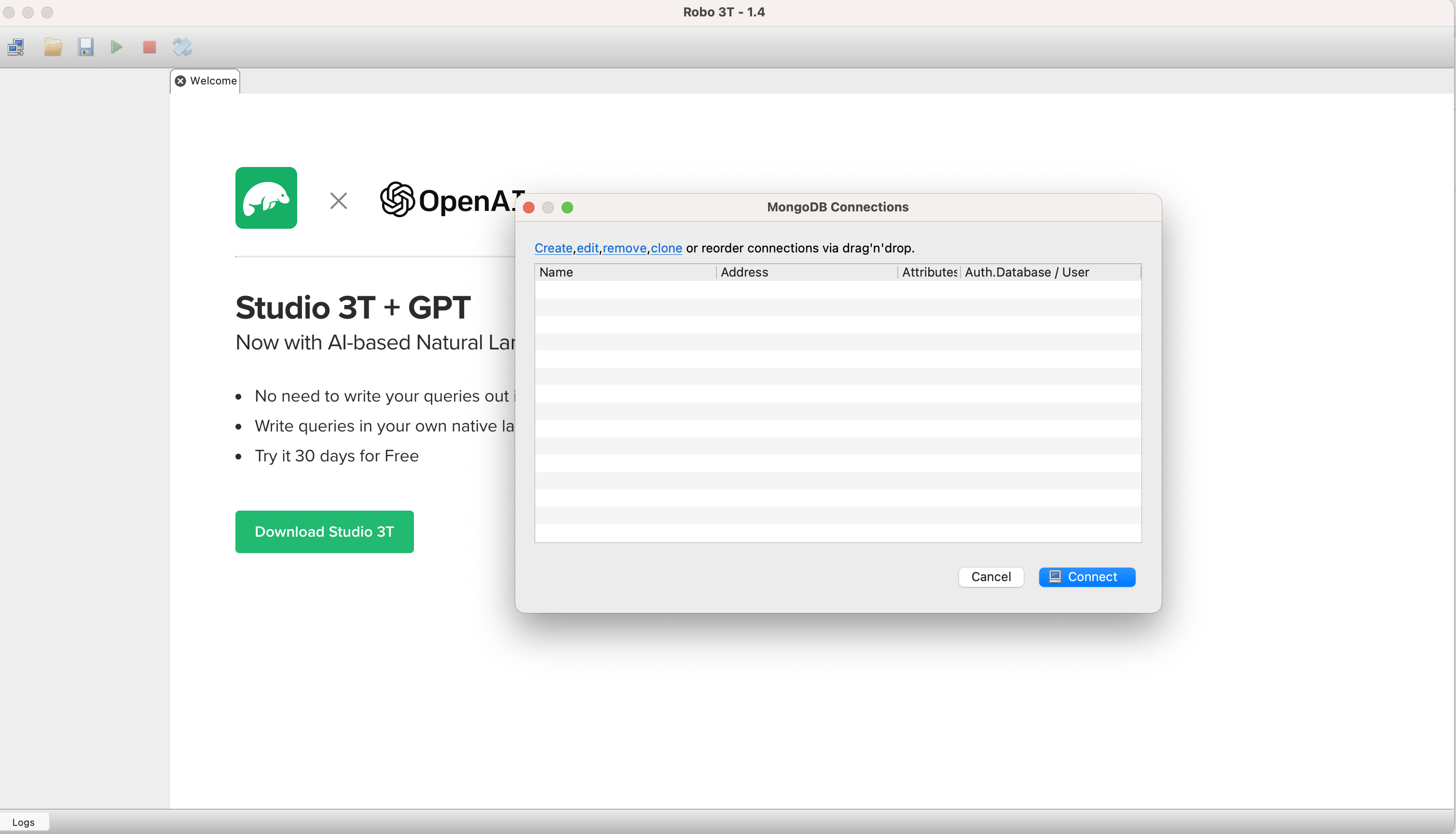Viewport: 1456px width, 834px height.
Task: Select the Welcome tab
Action: tap(213, 81)
